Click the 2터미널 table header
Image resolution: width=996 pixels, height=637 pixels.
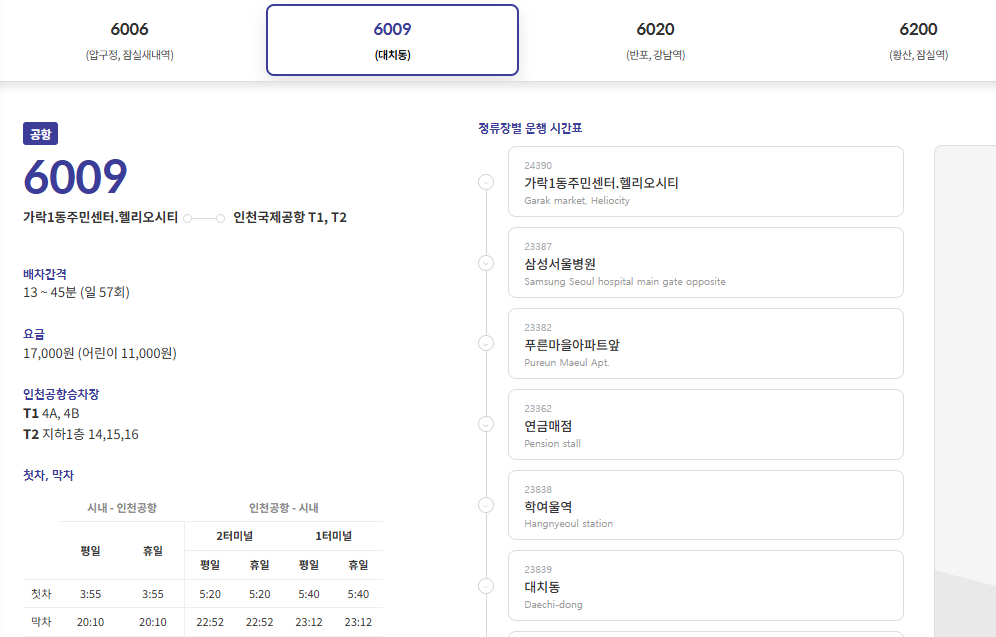pos(234,536)
